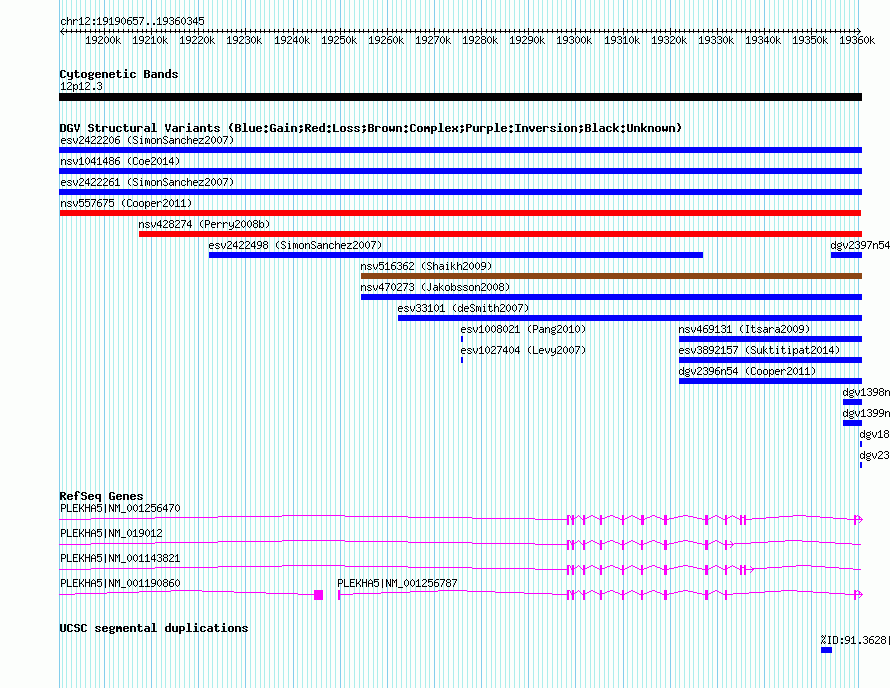This screenshot has height=688, width=890.
Task: Click the small esv1027404 (Levy2007) marker
Action: tap(462, 360)
